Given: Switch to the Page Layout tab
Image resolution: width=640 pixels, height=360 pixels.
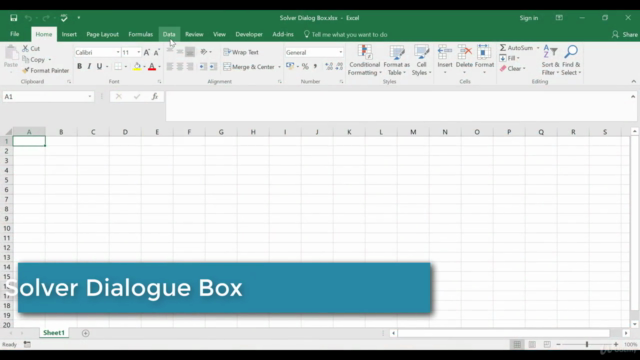Looking at the screenshot, I should click(x=102, y=34).
